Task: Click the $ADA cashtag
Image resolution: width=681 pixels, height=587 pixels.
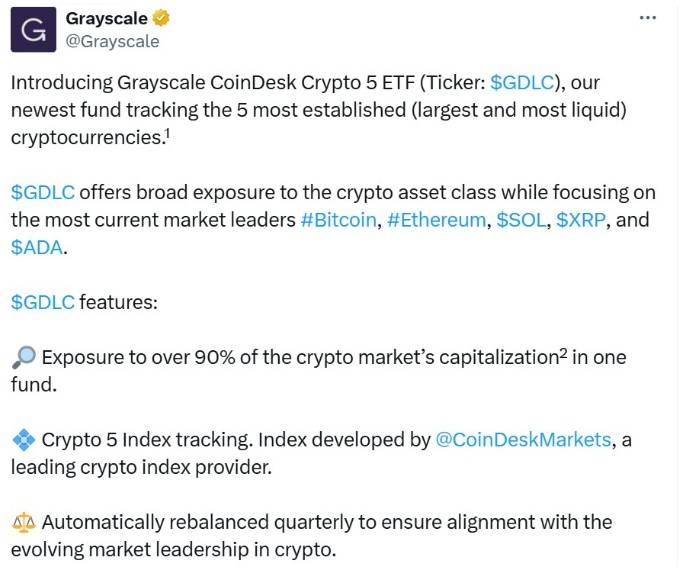Action: pos(37,247)
